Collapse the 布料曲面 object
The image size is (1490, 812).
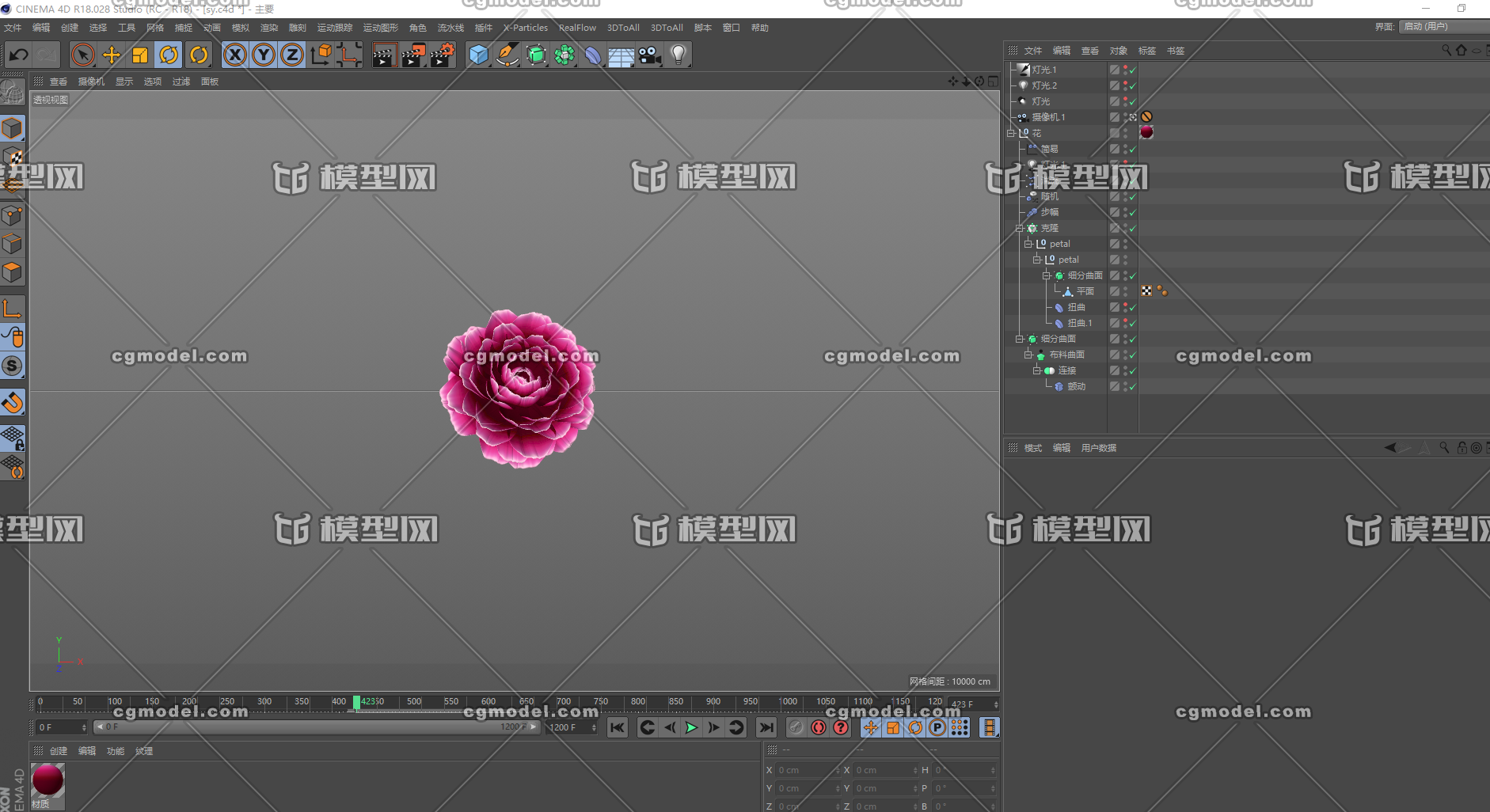pyautogui.click(x=1028, y=355)
